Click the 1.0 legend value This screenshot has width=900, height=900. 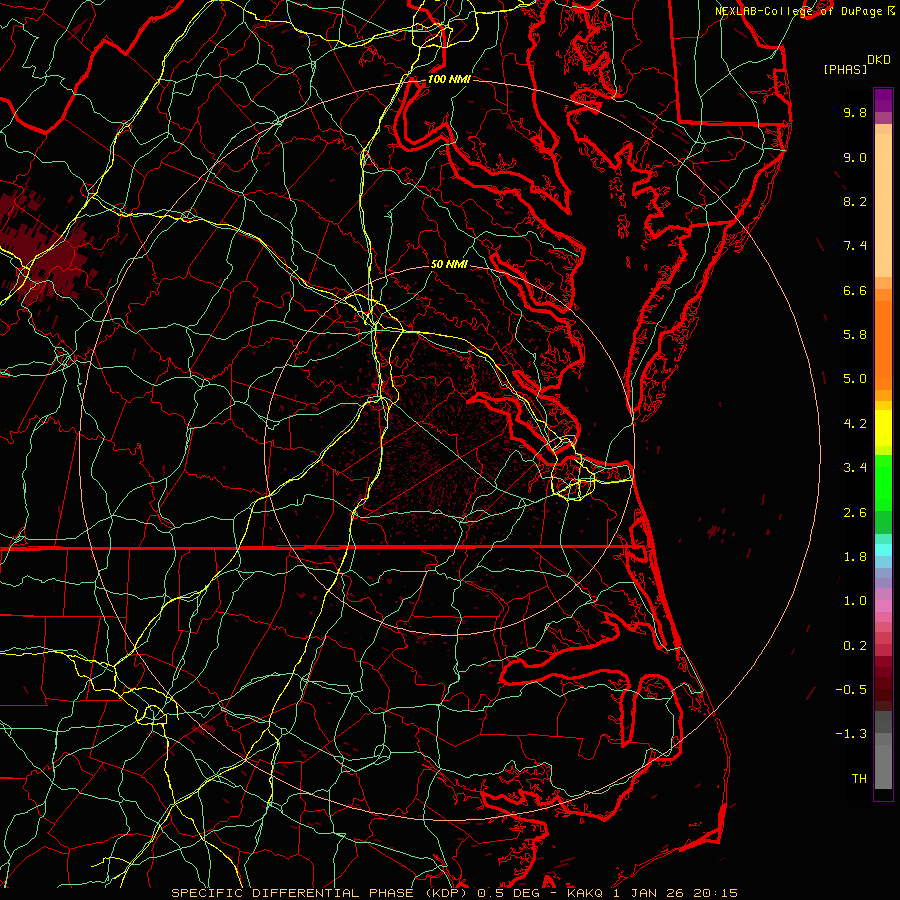pyautogui.click(x=855, y=601)
